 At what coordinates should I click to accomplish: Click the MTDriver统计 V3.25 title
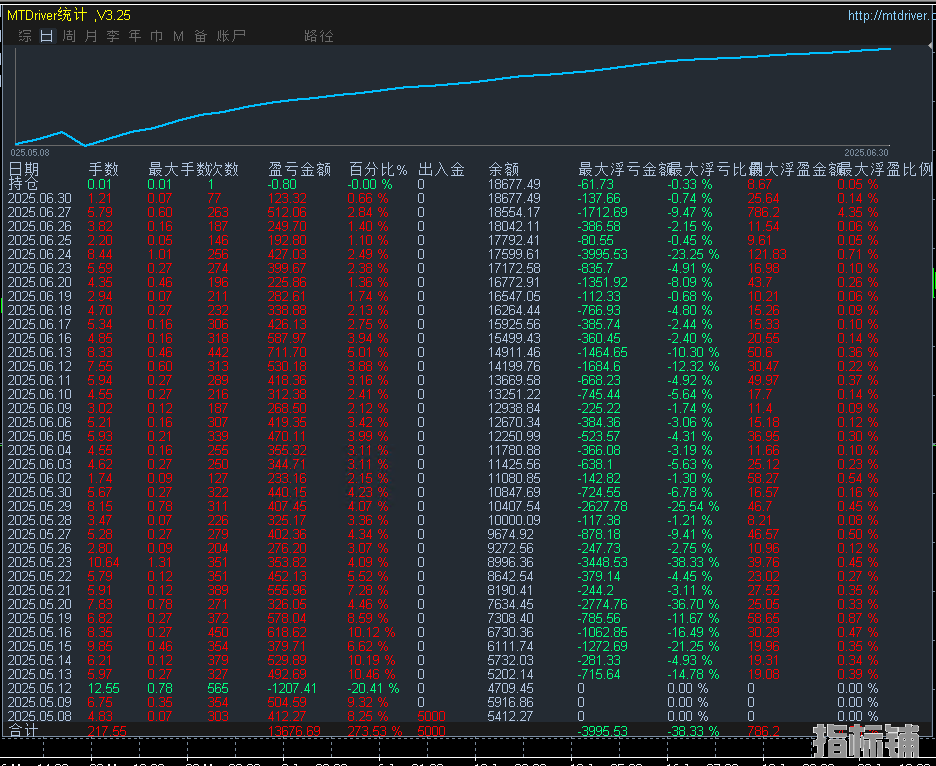click(69, 16)
